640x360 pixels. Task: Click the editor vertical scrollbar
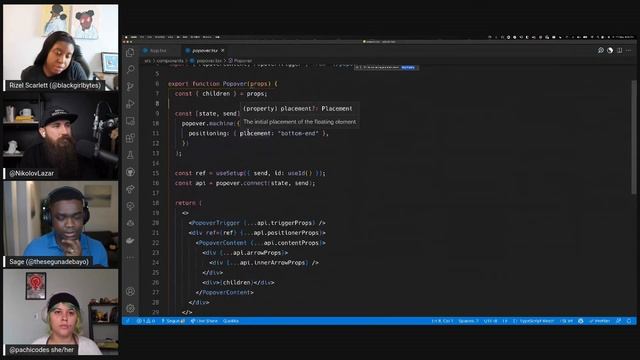pyautogui.click(x=633, y=137)
